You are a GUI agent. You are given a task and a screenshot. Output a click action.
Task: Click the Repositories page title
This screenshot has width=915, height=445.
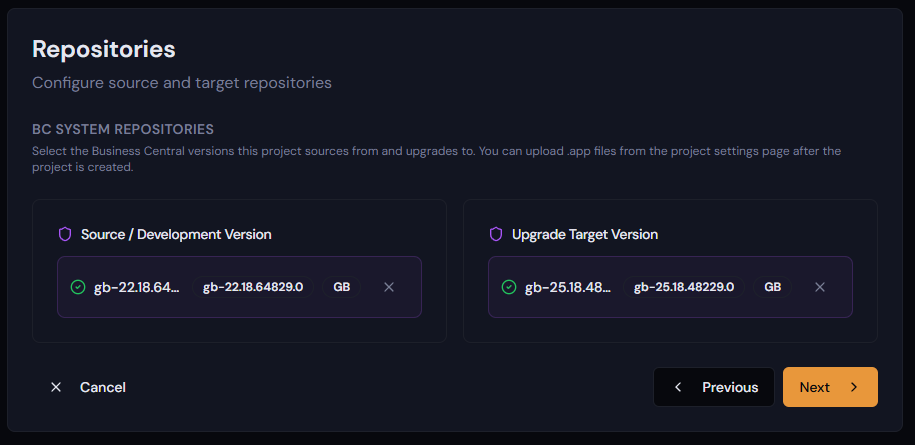tap(104, 49)
